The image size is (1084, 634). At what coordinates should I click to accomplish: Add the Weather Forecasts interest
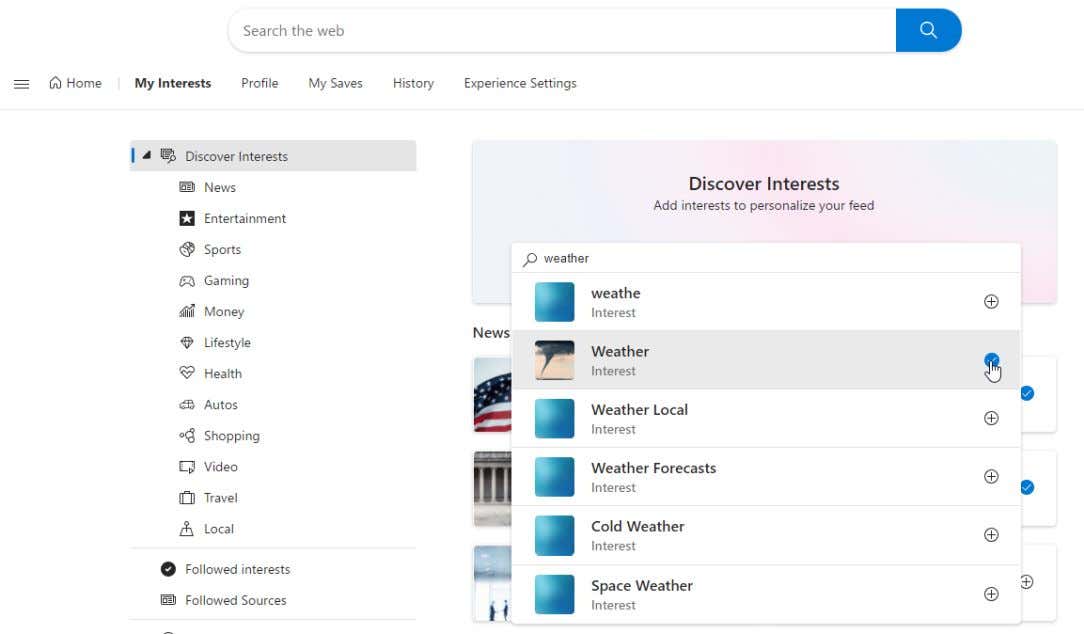coord(991,476)
